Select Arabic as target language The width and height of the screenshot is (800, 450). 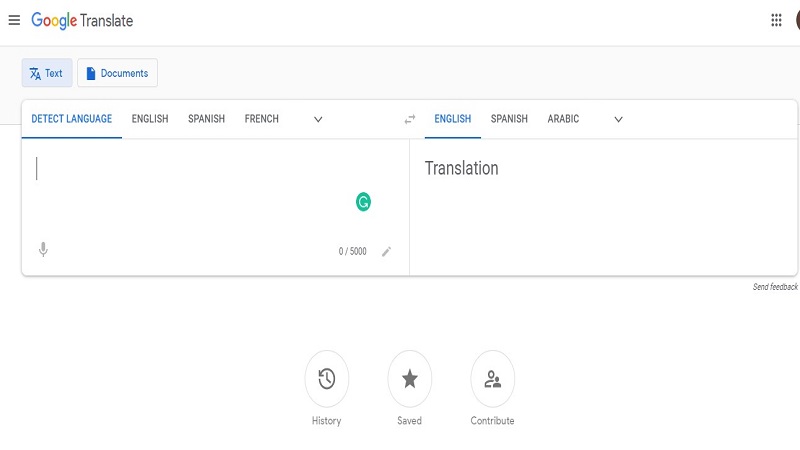point(563,119)
